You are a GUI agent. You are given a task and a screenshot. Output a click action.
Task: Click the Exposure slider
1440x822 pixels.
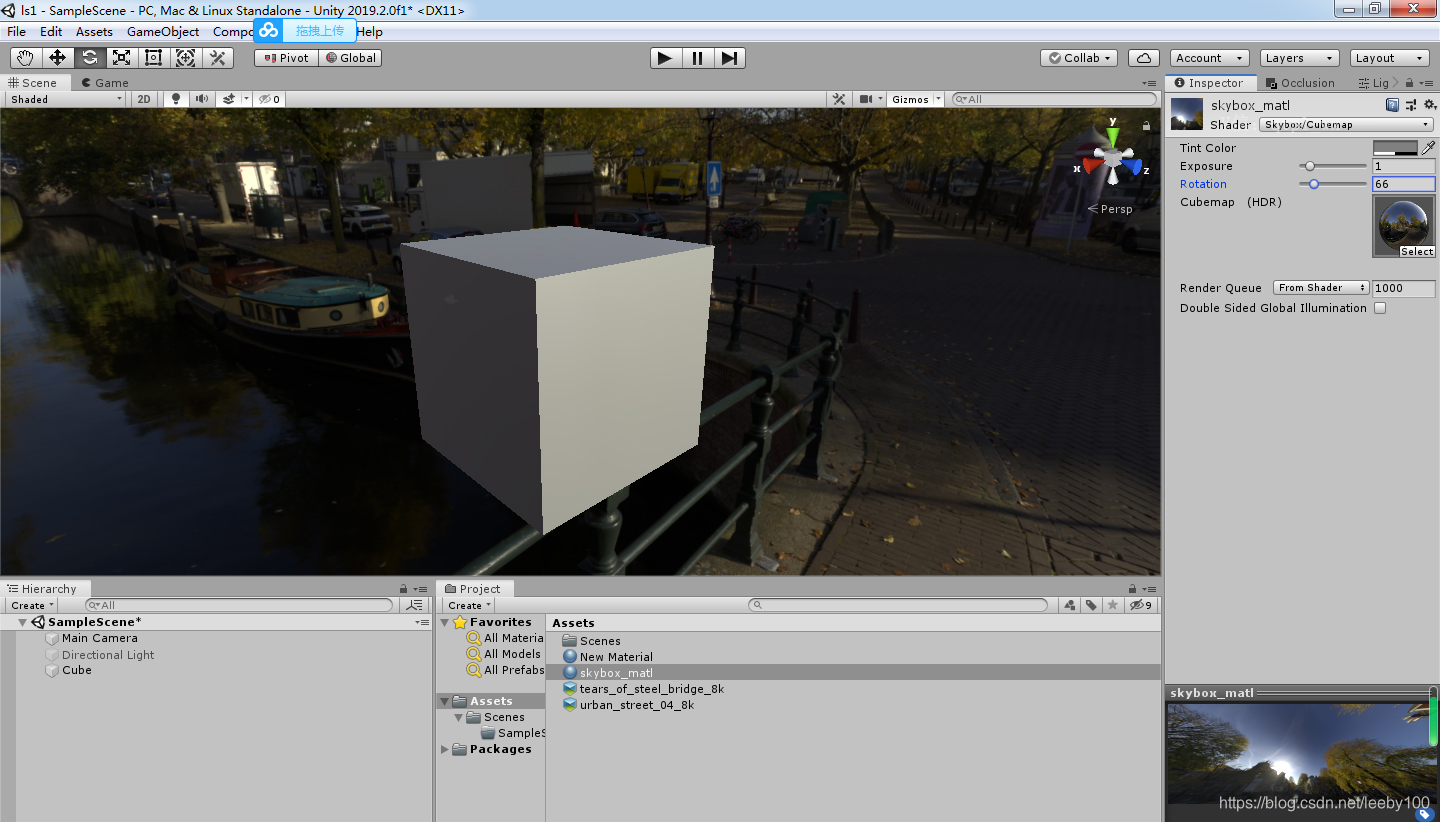[1333, 166]
